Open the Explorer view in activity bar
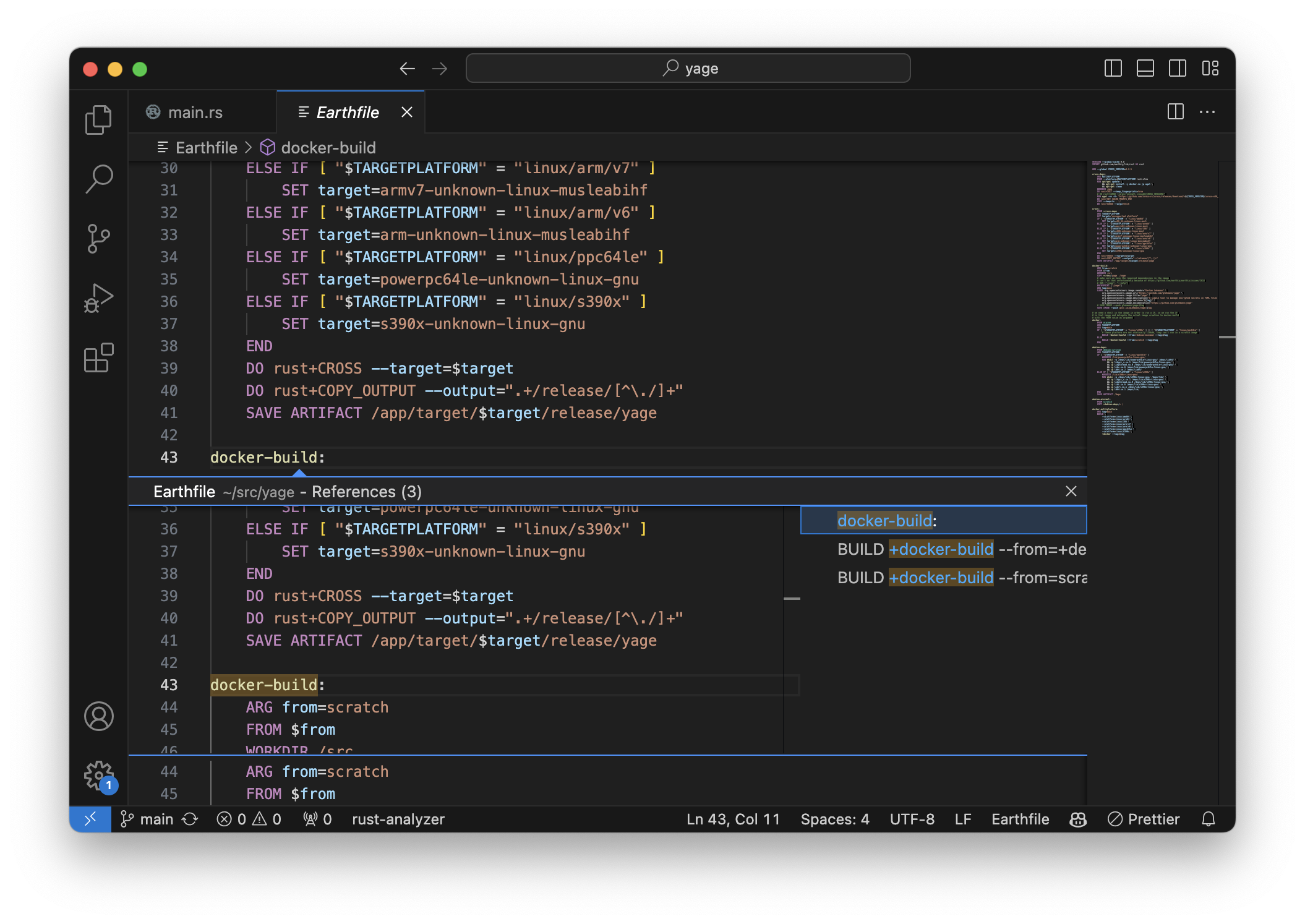The height and width of the screenshot is (924, 1305). pos(98,119)
